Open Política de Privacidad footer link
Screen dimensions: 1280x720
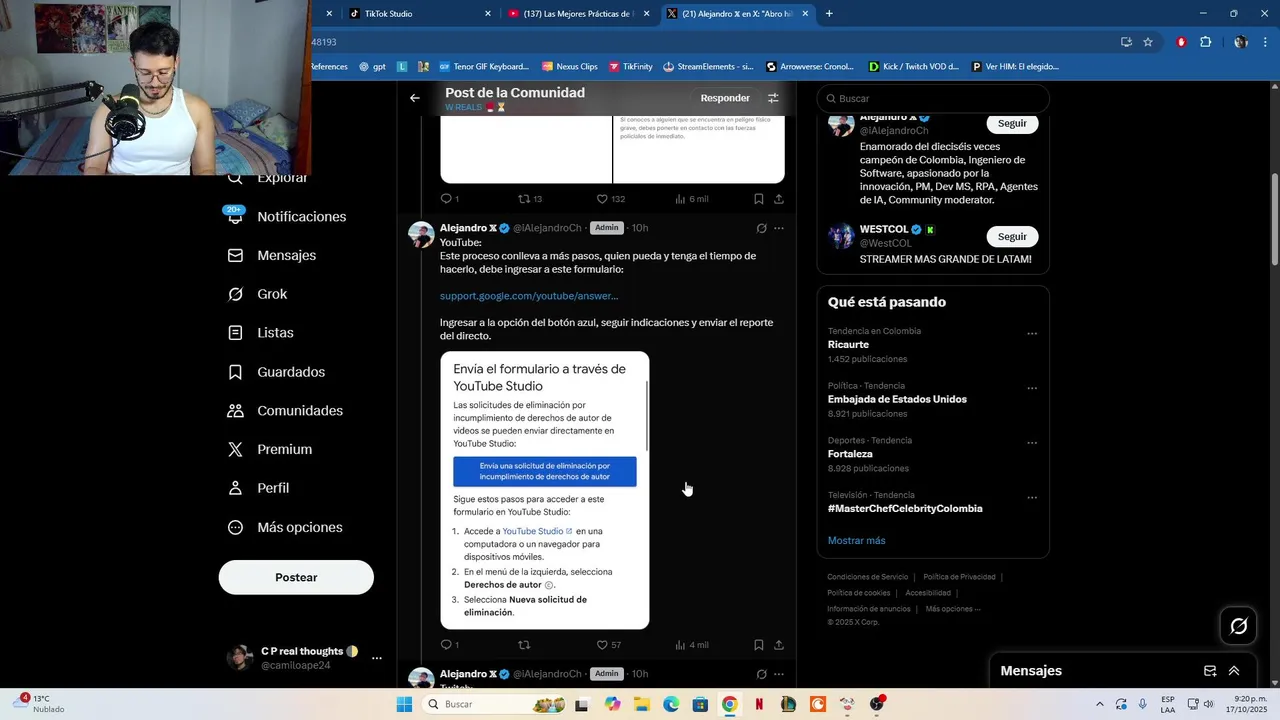(959, 577)
